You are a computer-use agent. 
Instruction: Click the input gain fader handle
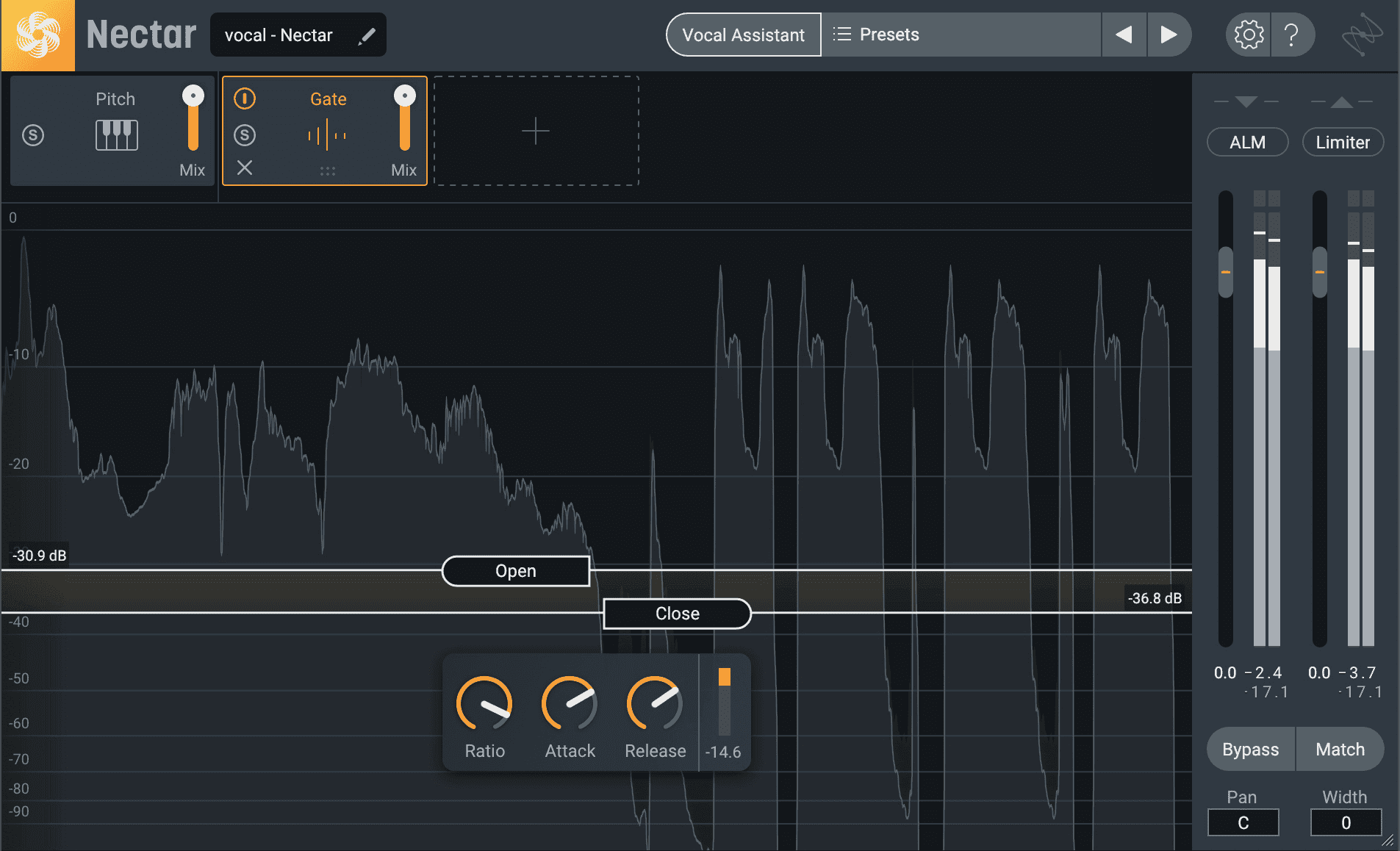(x=1225, y=272)
